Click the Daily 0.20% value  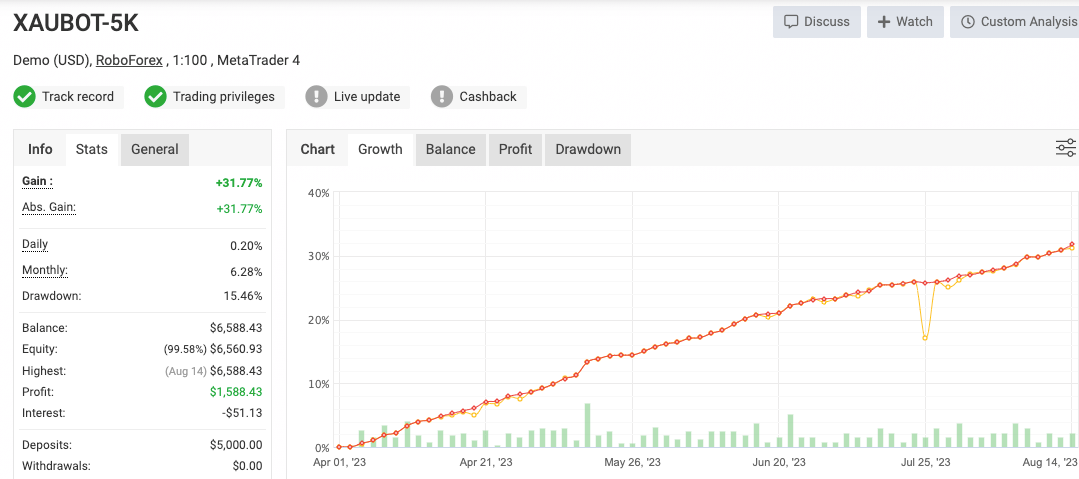click(246, 246)
